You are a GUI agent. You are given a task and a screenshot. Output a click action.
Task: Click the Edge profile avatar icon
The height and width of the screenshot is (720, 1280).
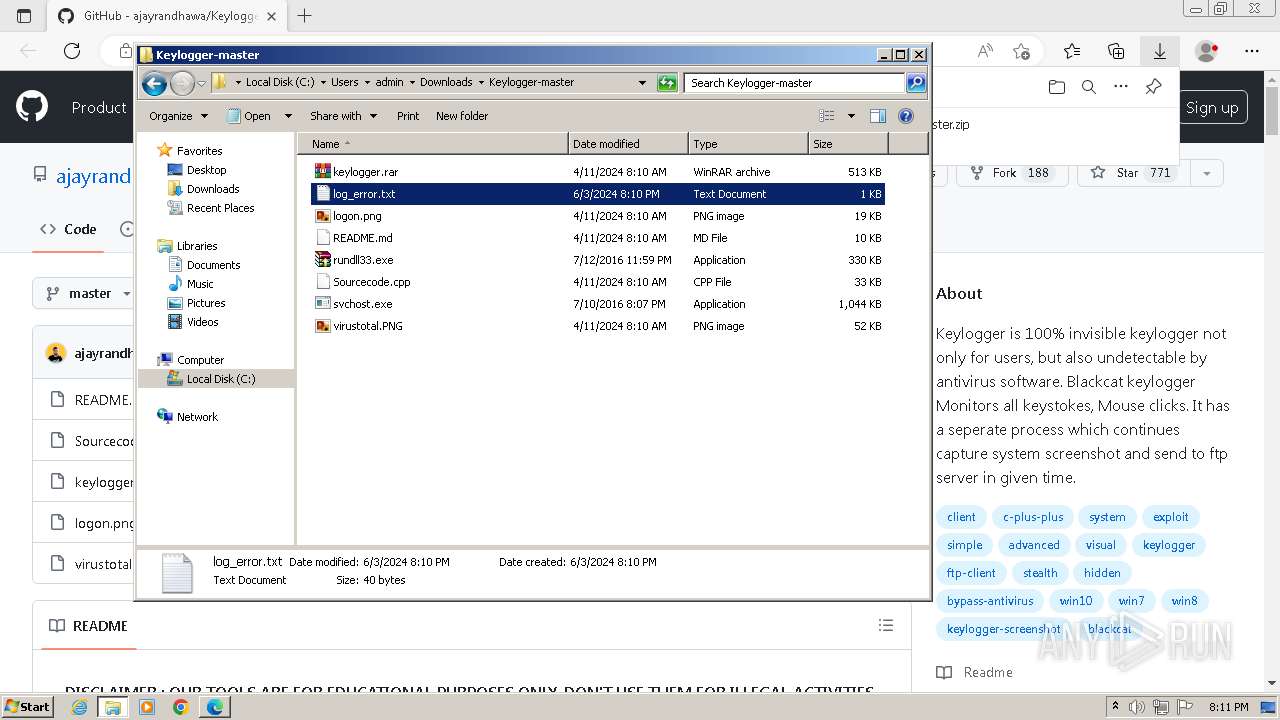(x=1207, y=51)
